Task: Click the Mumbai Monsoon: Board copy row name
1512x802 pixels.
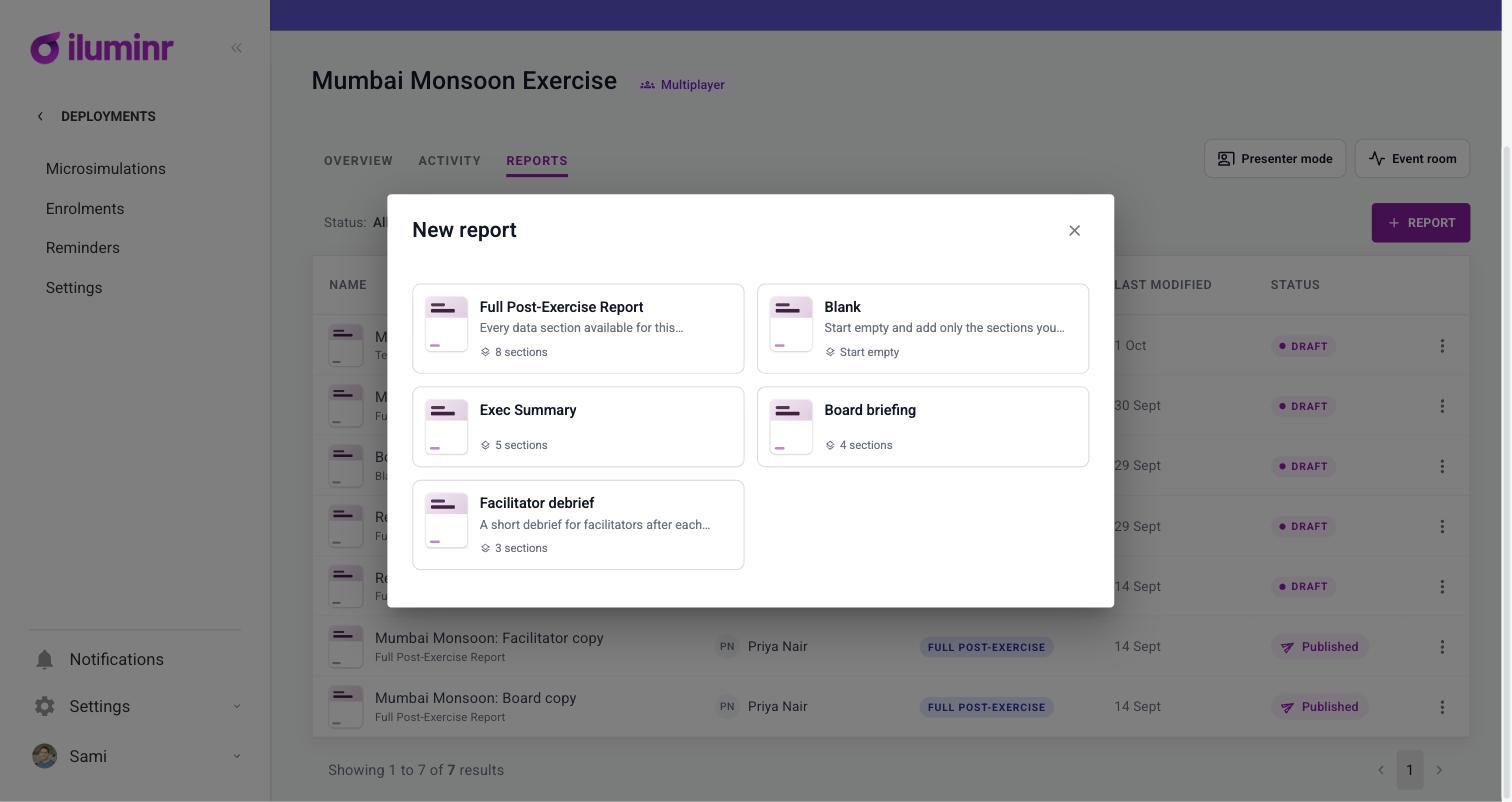Action: pos(476,698)
